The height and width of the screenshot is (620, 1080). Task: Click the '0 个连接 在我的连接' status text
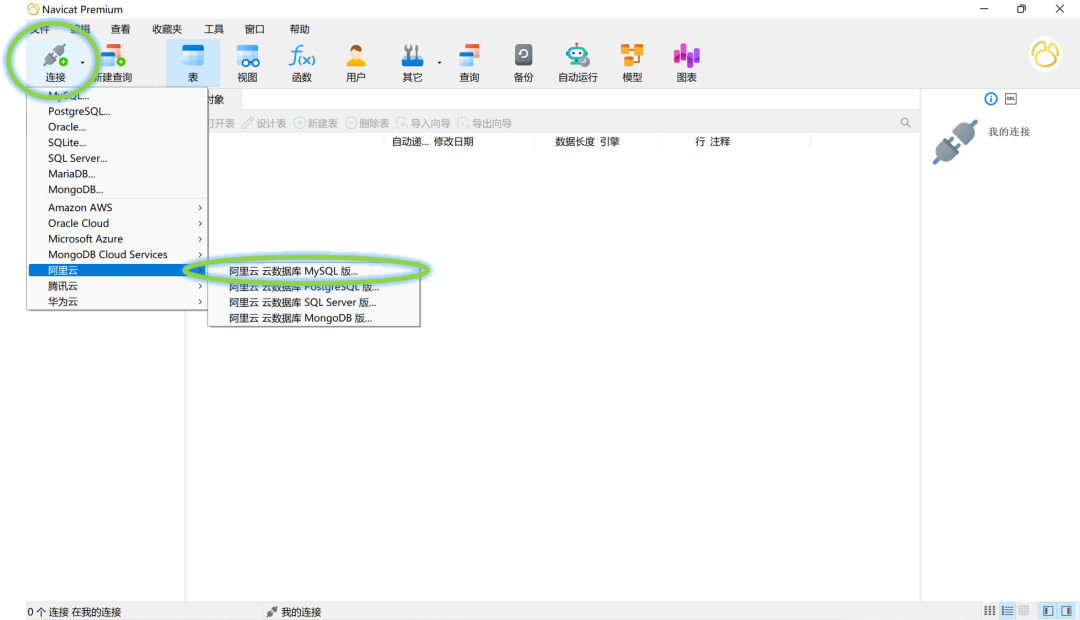(74, 612)
